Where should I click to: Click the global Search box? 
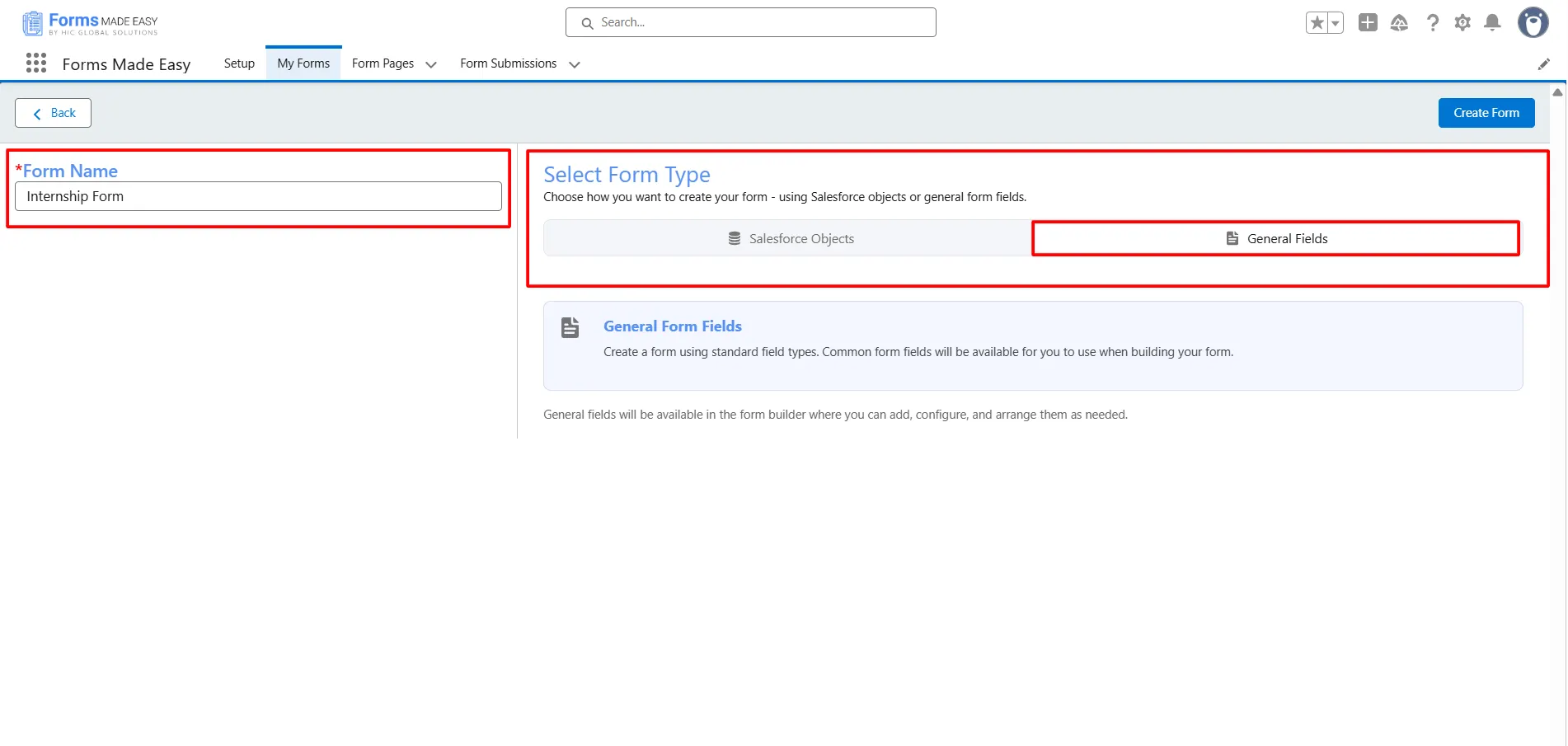[x=751, y=22]
